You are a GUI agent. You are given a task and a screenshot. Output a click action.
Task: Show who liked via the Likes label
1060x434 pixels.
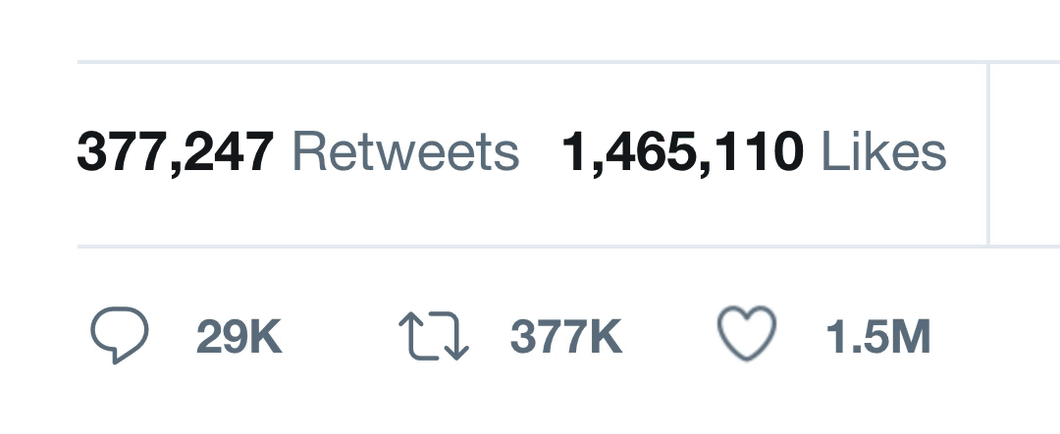[883, 153]
